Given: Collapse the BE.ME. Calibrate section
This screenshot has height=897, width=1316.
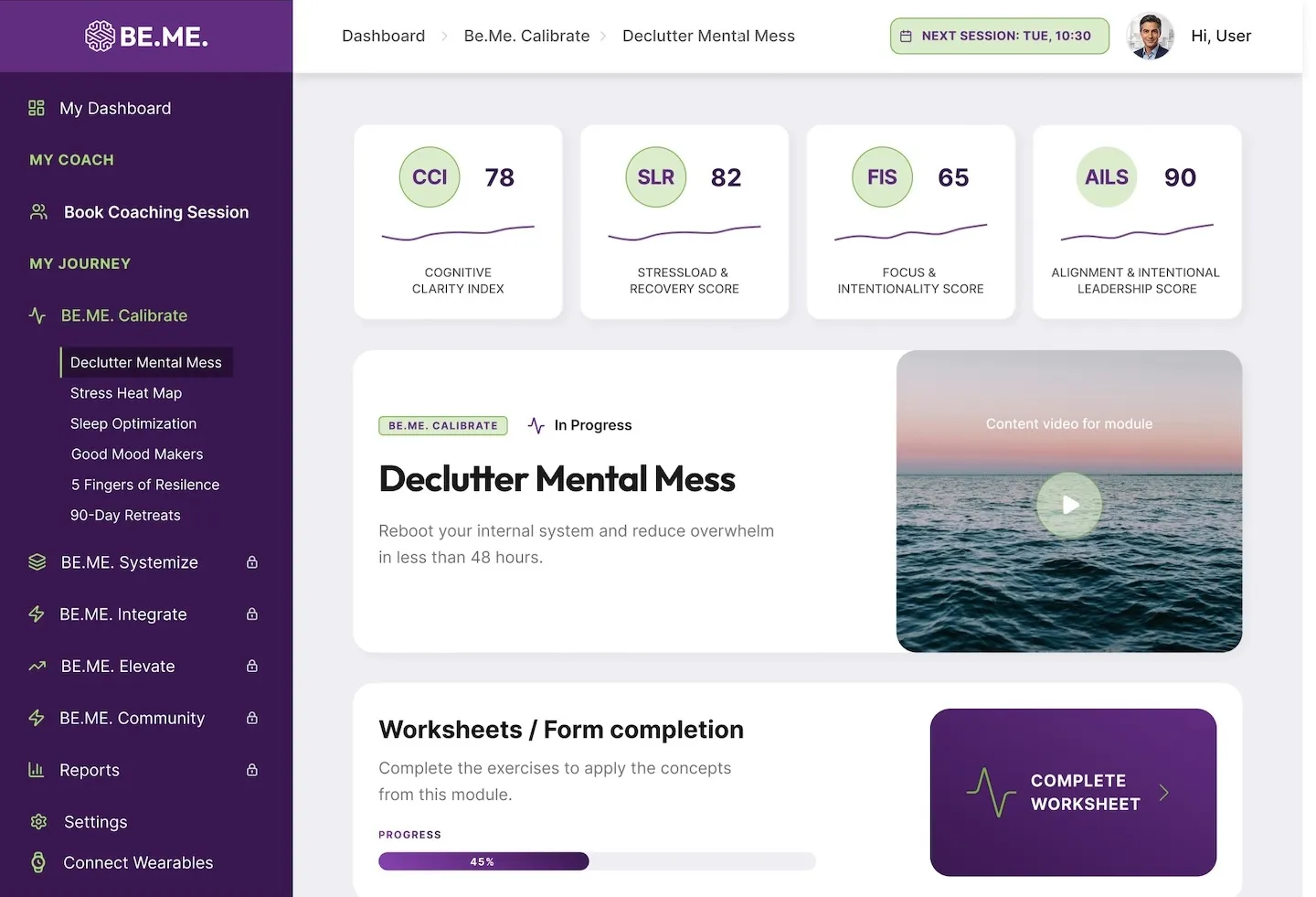Looking at the screenshot, I should 124,315.
